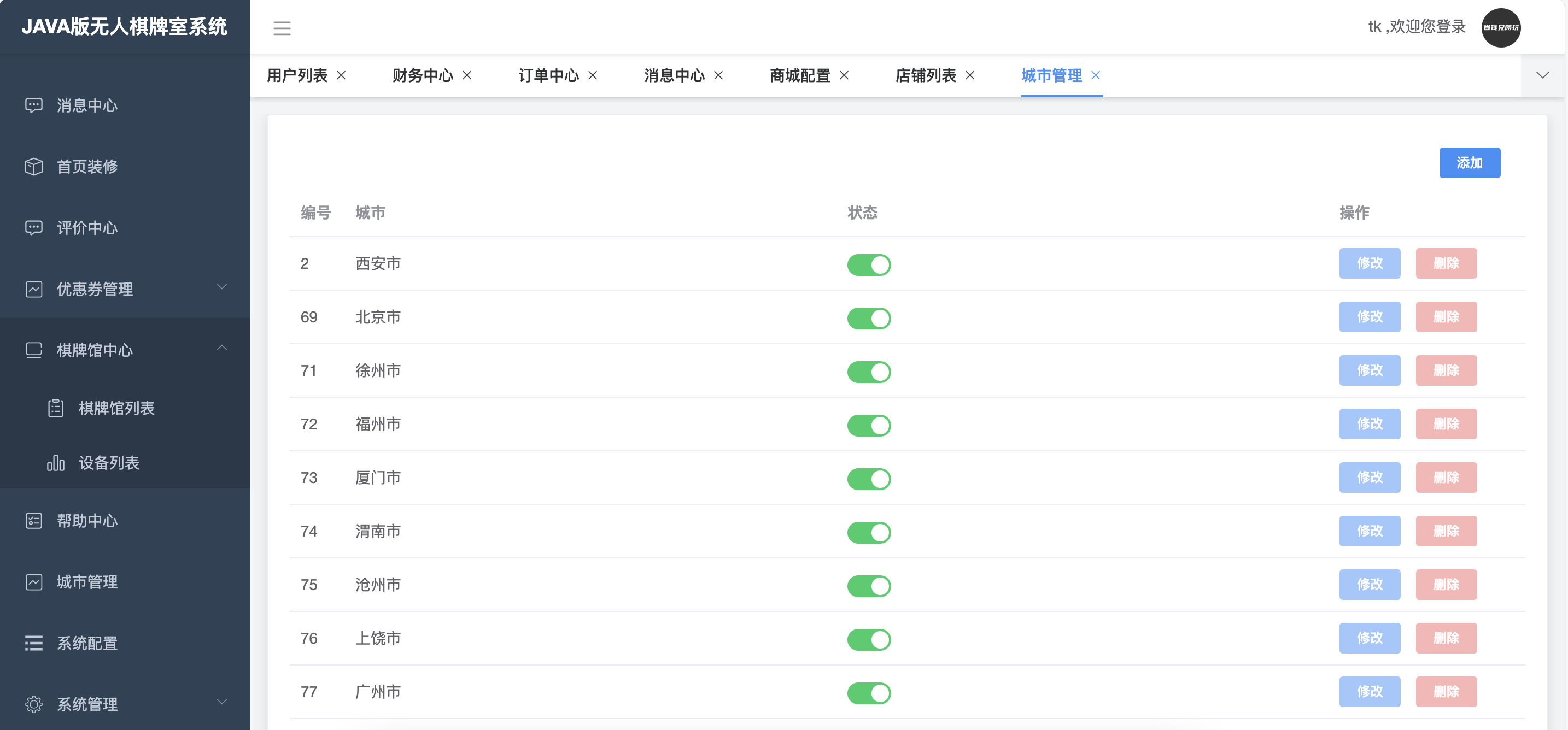Click the 城市管理 sidebar chart icon
1568x730 pixels.
coord(34,582)
